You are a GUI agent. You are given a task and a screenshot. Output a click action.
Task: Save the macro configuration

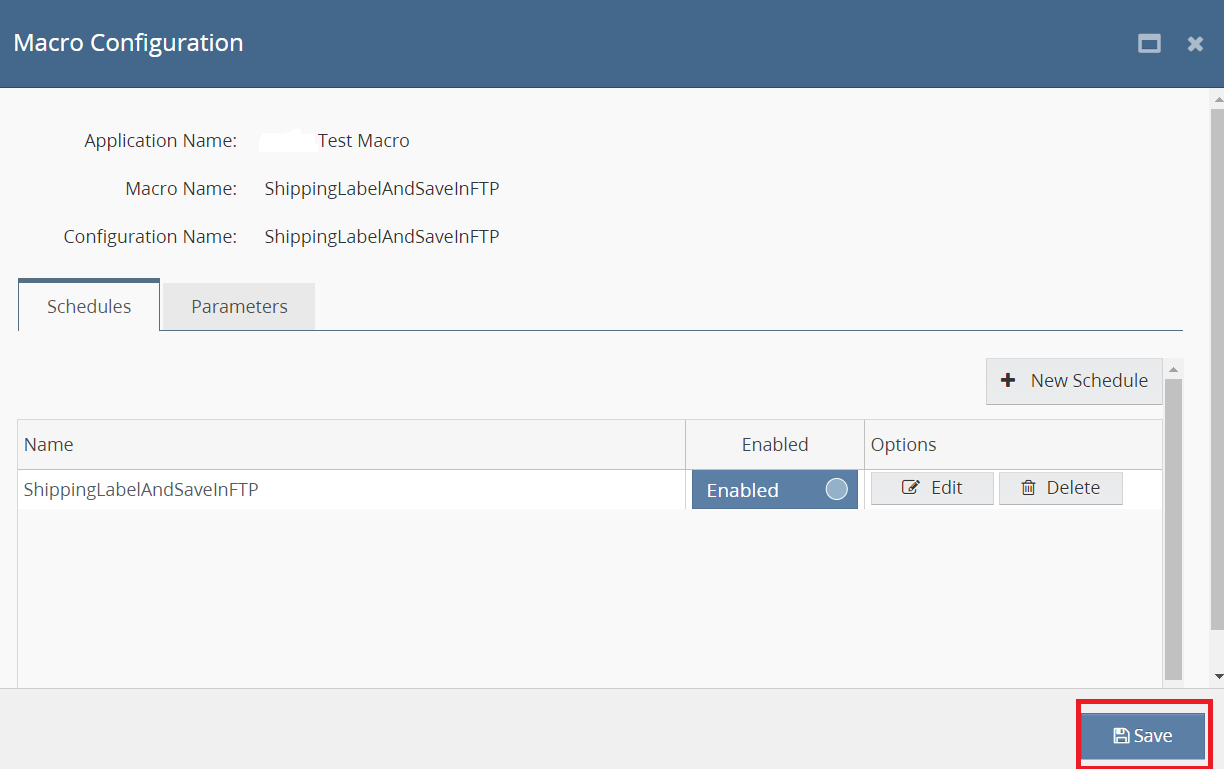[1143, 736]
